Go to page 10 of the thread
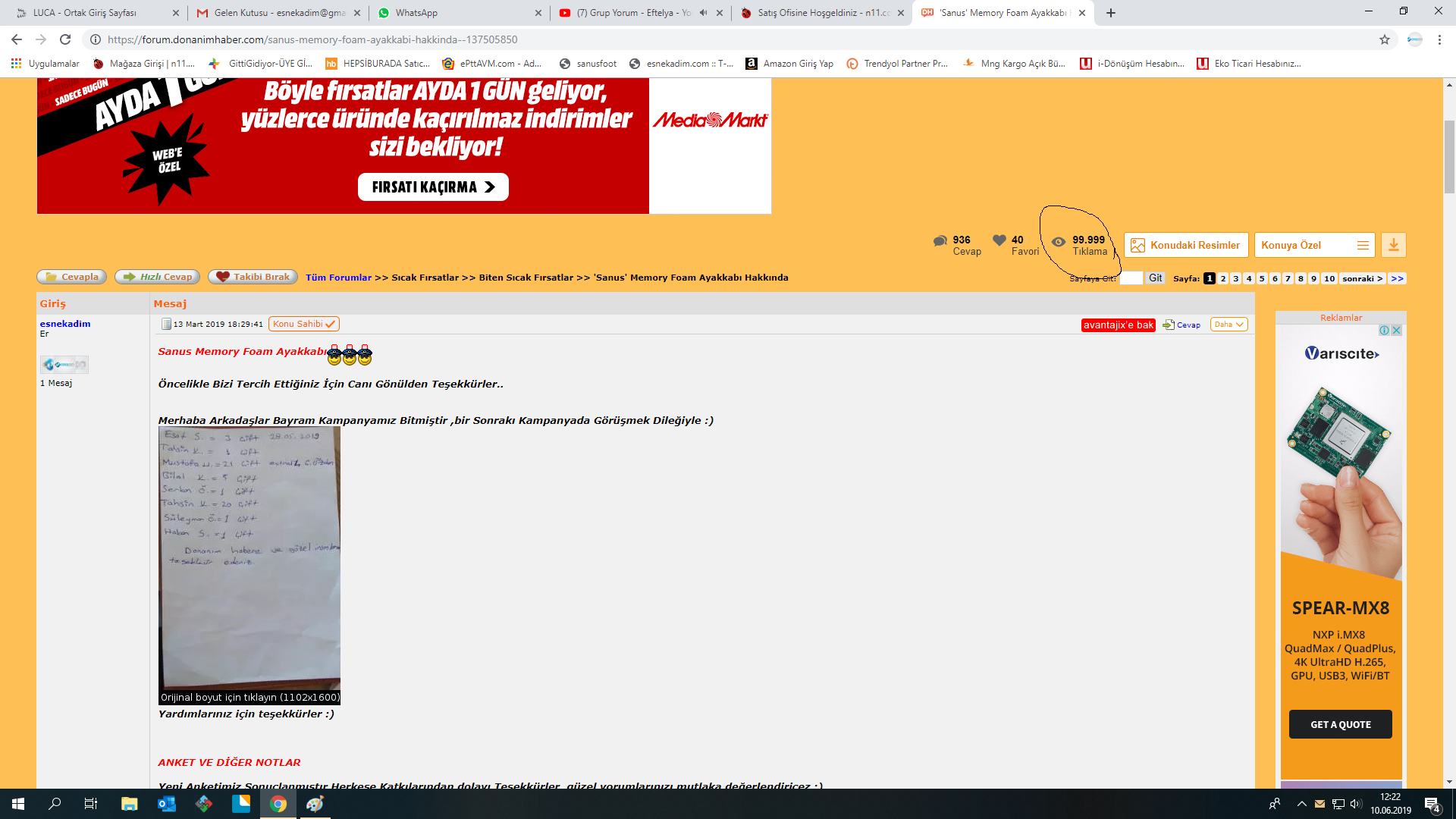Screen dimensions: 1456x819 click(x=1329, y=278)
